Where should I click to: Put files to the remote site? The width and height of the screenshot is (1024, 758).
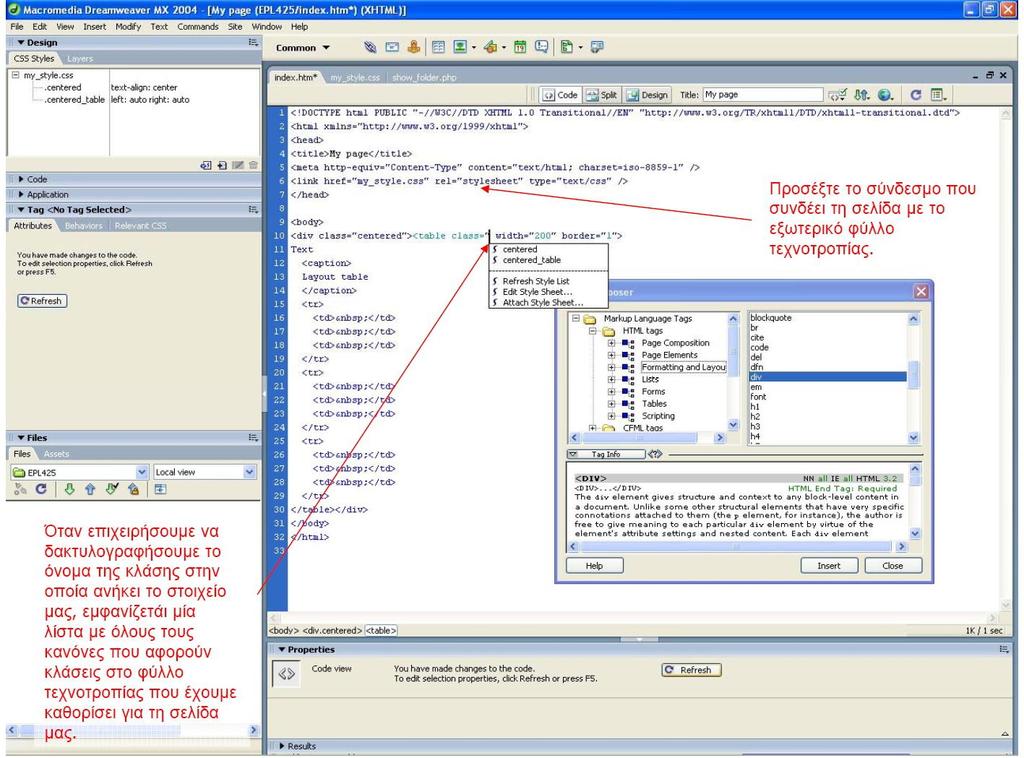click(x=90, y=489)
